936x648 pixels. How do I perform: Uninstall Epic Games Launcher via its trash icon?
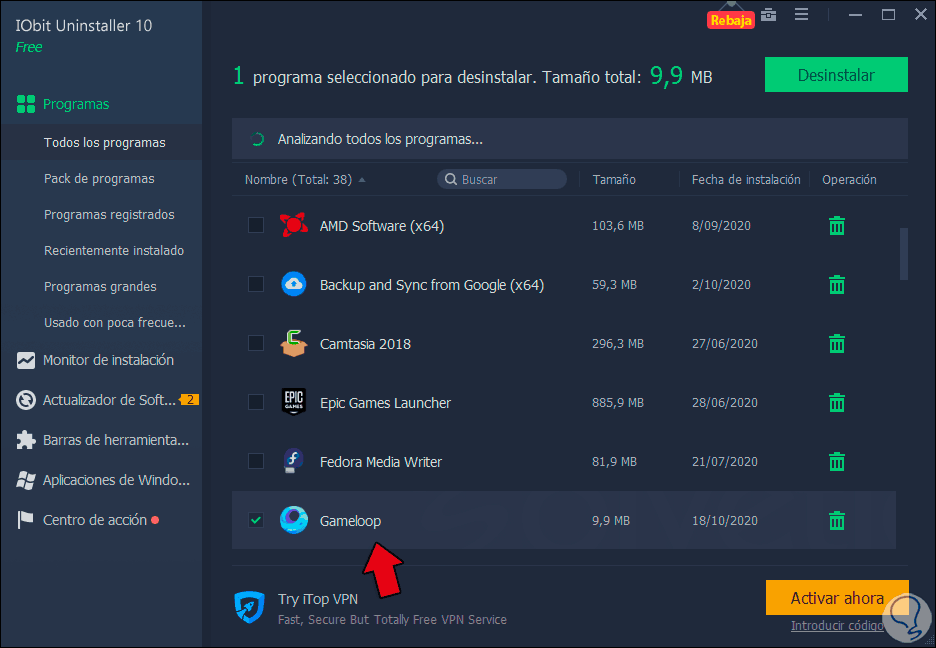836,402
